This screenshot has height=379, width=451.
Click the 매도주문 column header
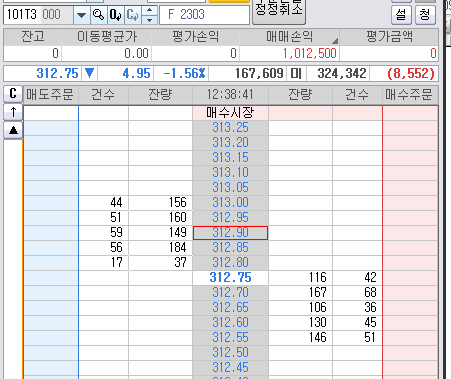pos(51,95)
